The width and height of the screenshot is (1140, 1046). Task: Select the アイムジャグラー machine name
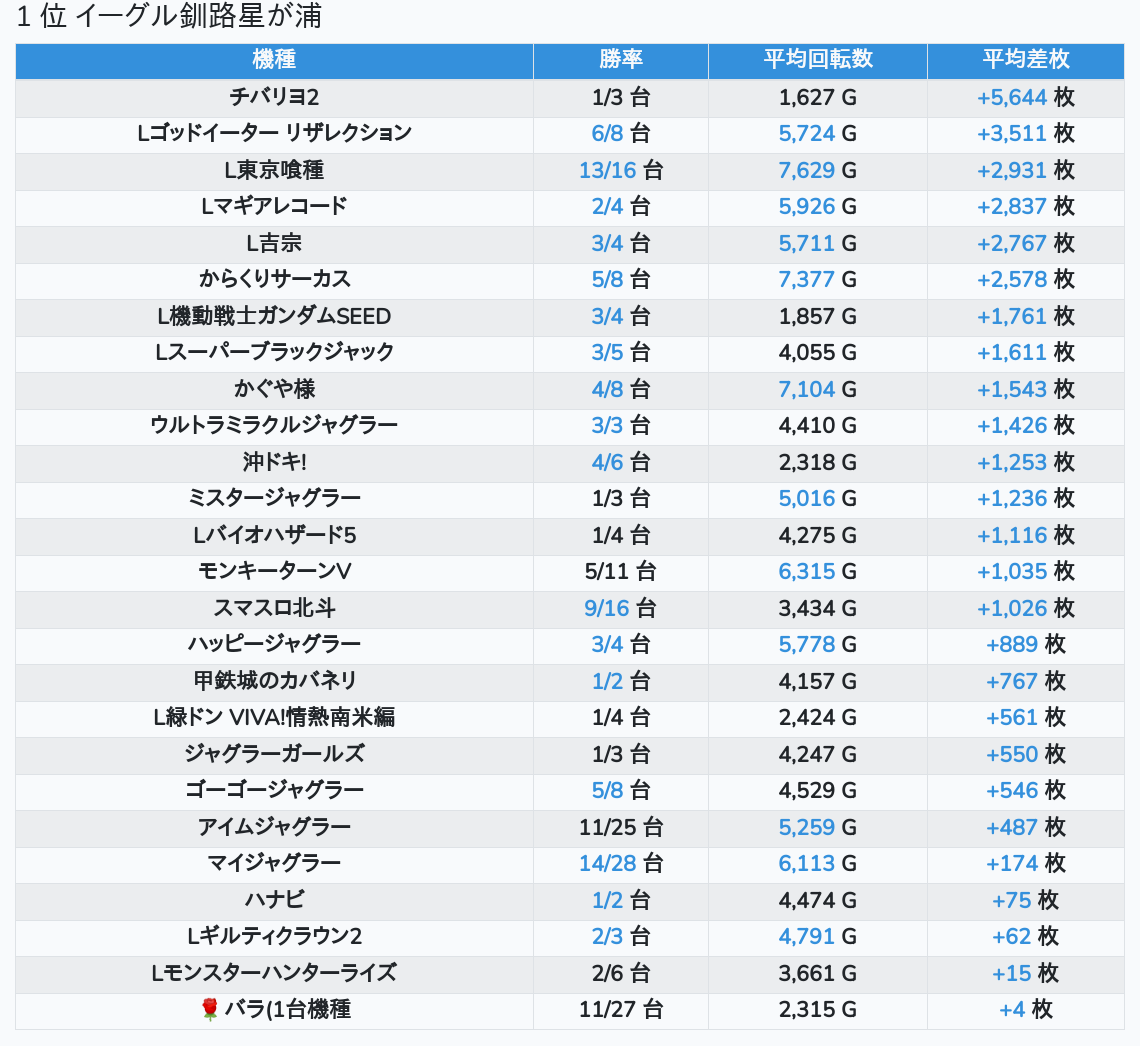point(274,827)
